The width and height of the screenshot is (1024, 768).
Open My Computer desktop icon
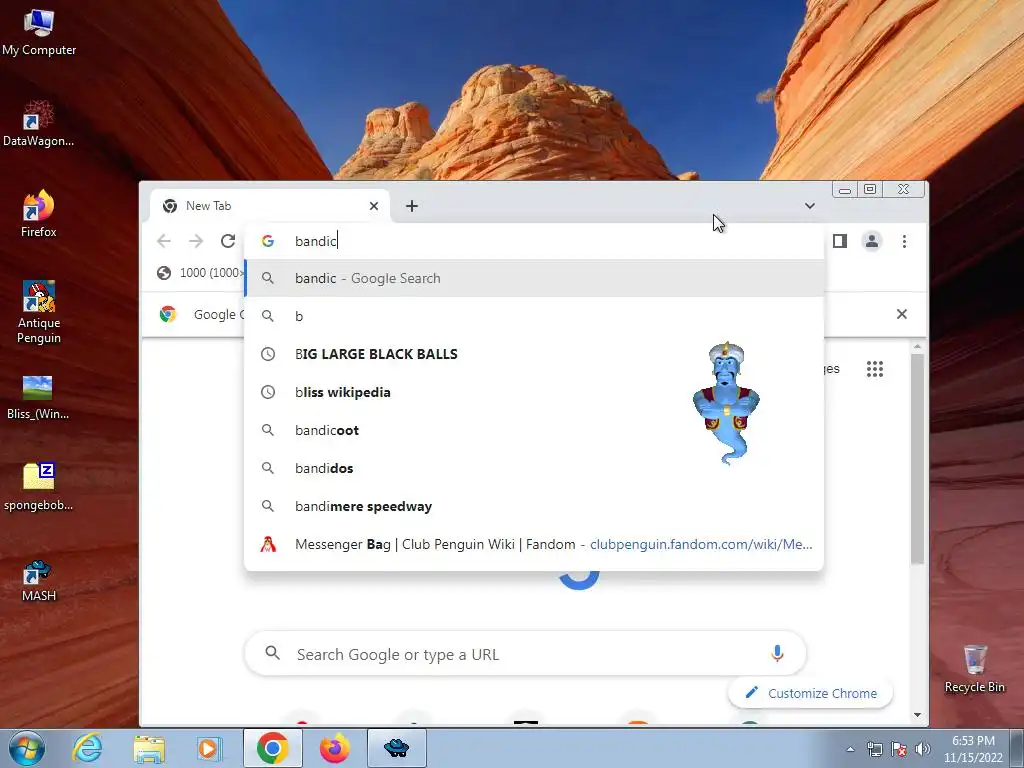point(39,33)
